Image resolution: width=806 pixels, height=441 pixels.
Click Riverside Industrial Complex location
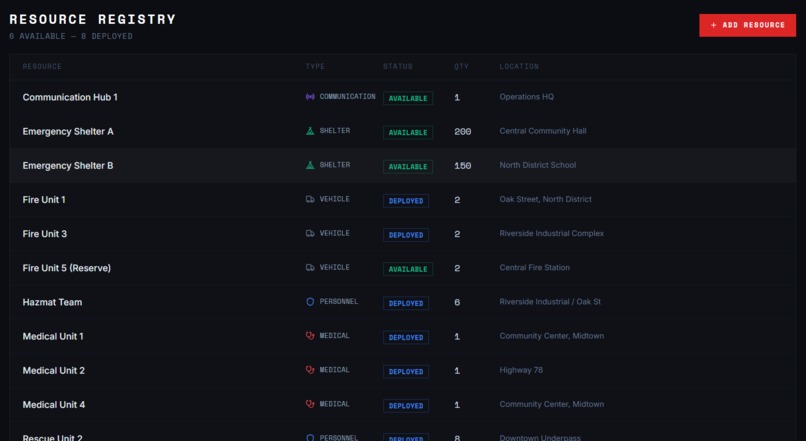[x=552, y=233]
